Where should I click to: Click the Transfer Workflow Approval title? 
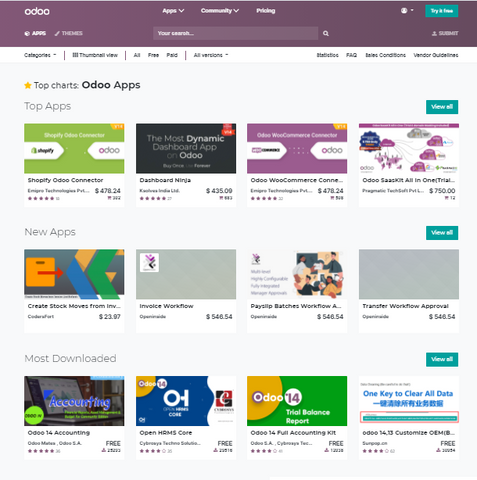click(405, 306)
